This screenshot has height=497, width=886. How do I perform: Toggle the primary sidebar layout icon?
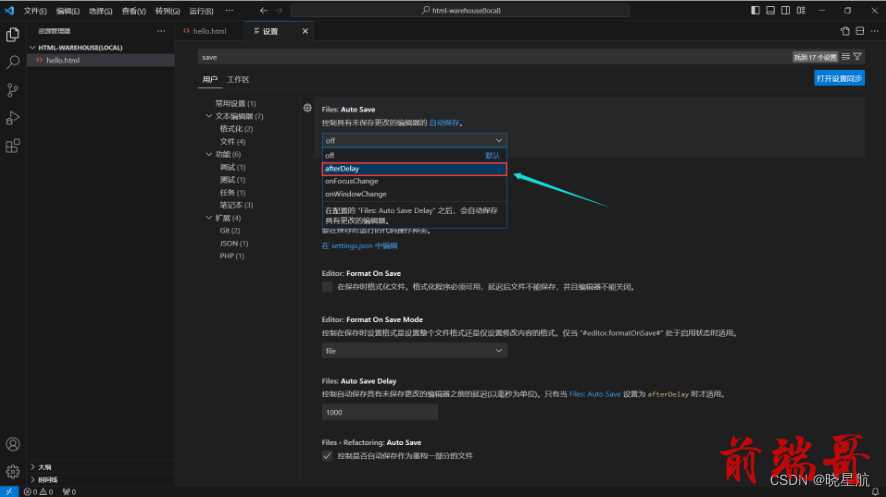[x=755, y=10]
